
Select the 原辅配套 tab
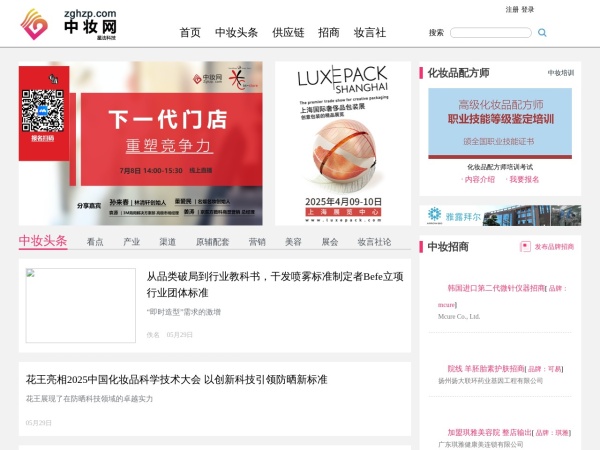pos(212,242)
